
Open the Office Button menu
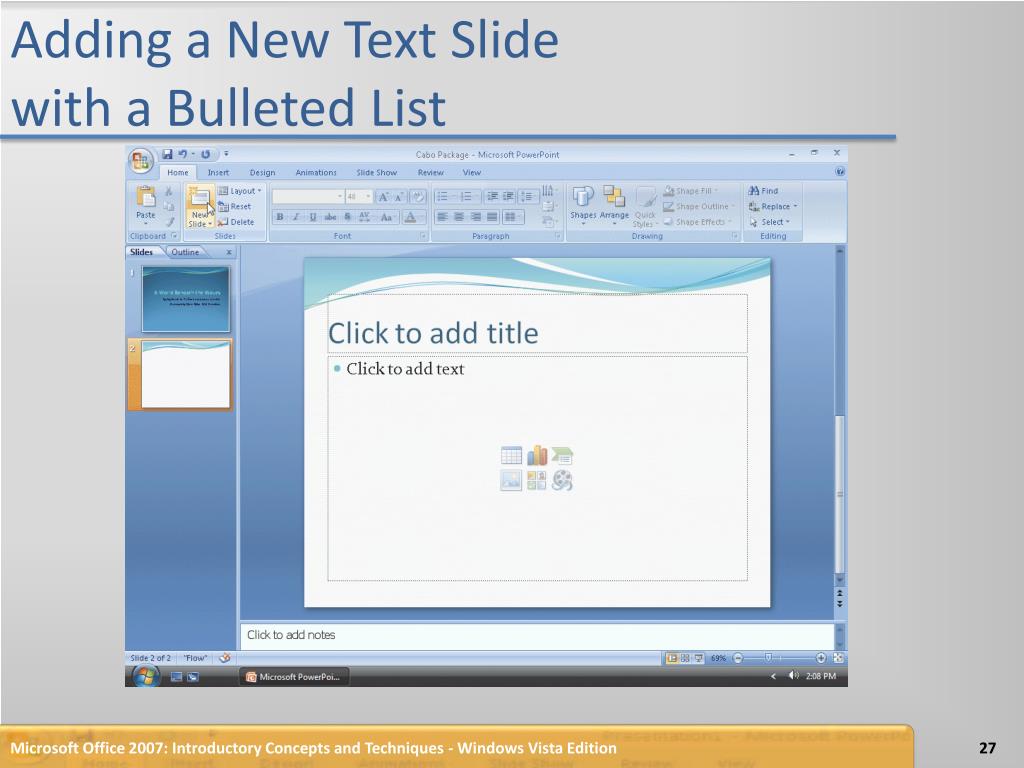pos(141,161)
